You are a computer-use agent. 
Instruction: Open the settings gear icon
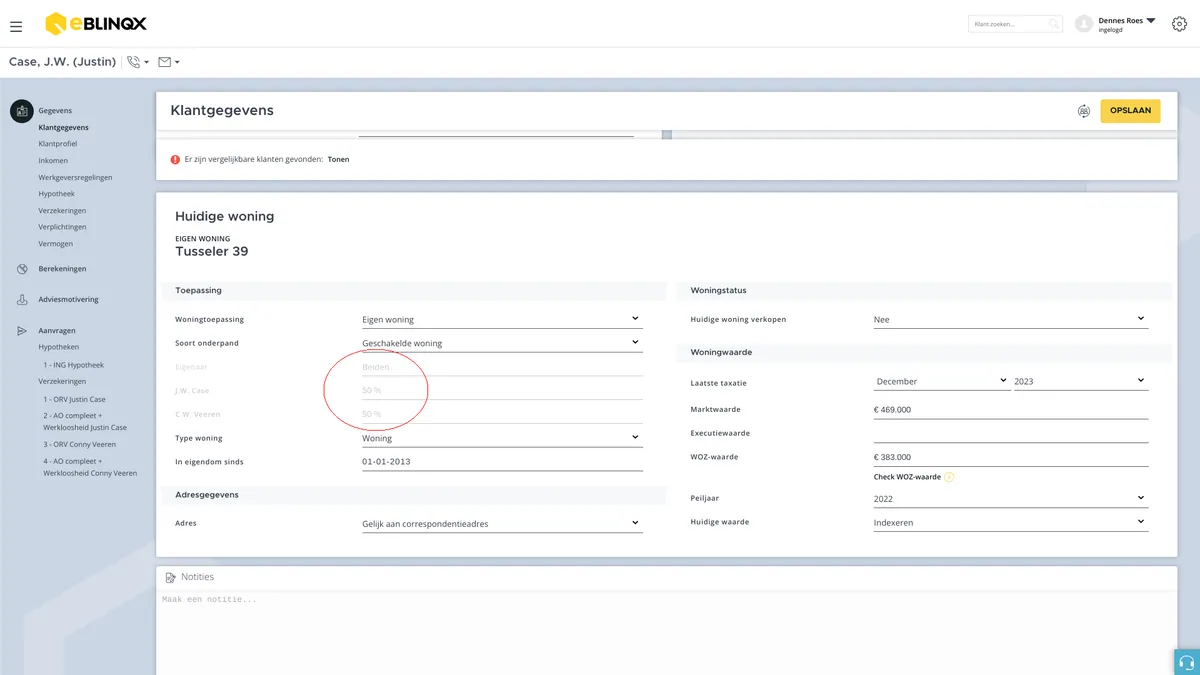coord(1179,24)
